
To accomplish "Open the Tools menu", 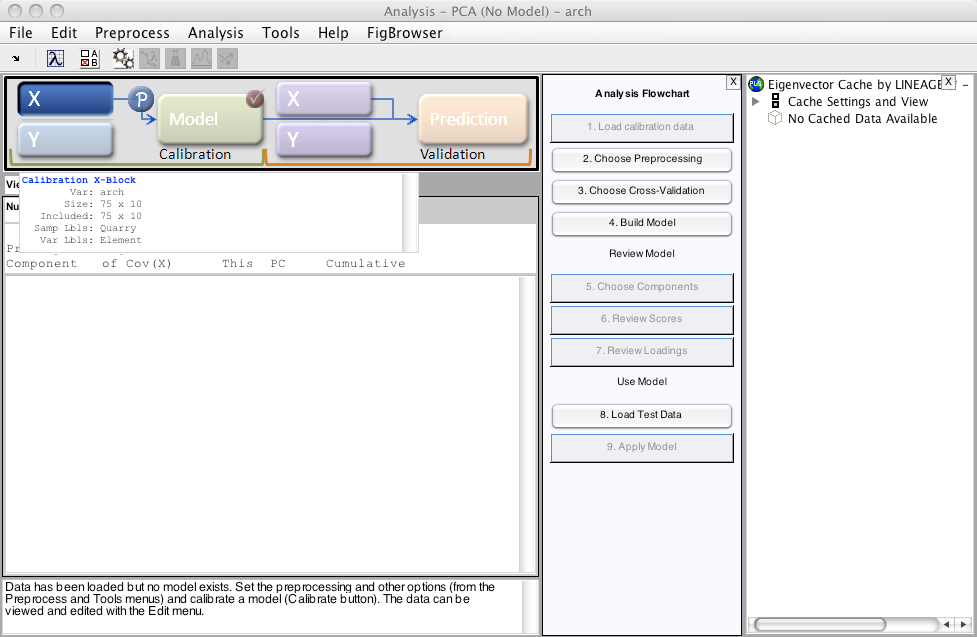I will [x=281, y=33].
